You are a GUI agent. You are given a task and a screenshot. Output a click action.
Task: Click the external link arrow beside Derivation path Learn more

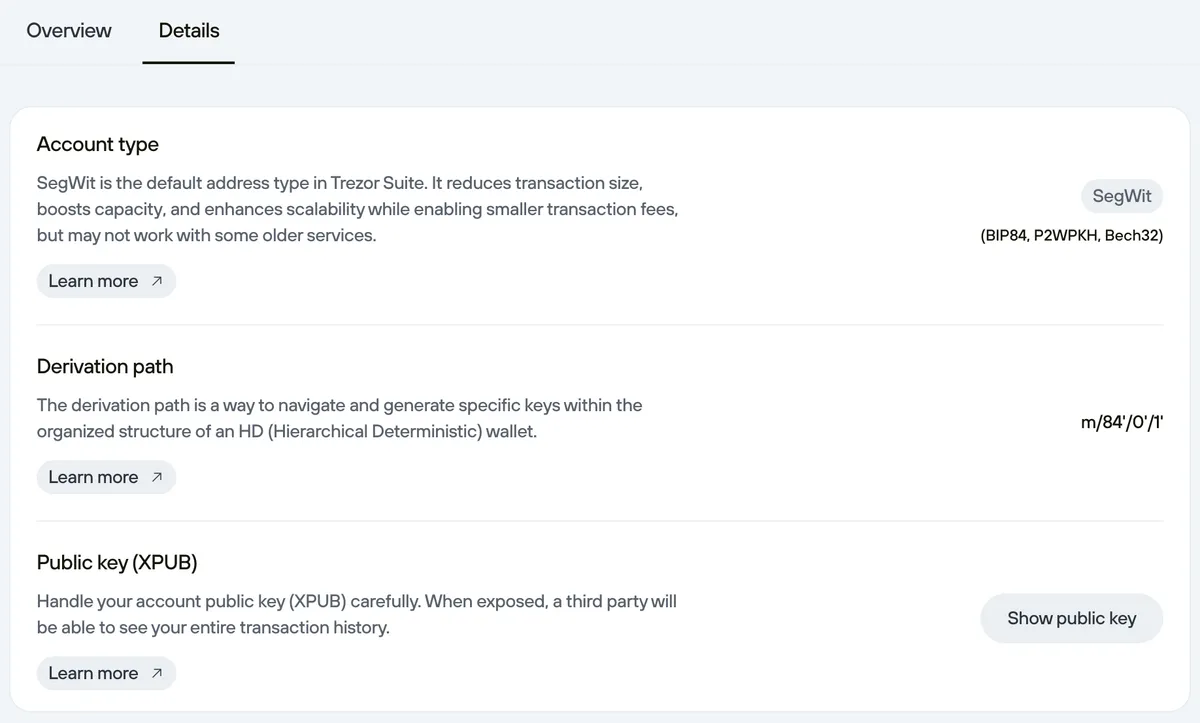click(x=158, y=477)
